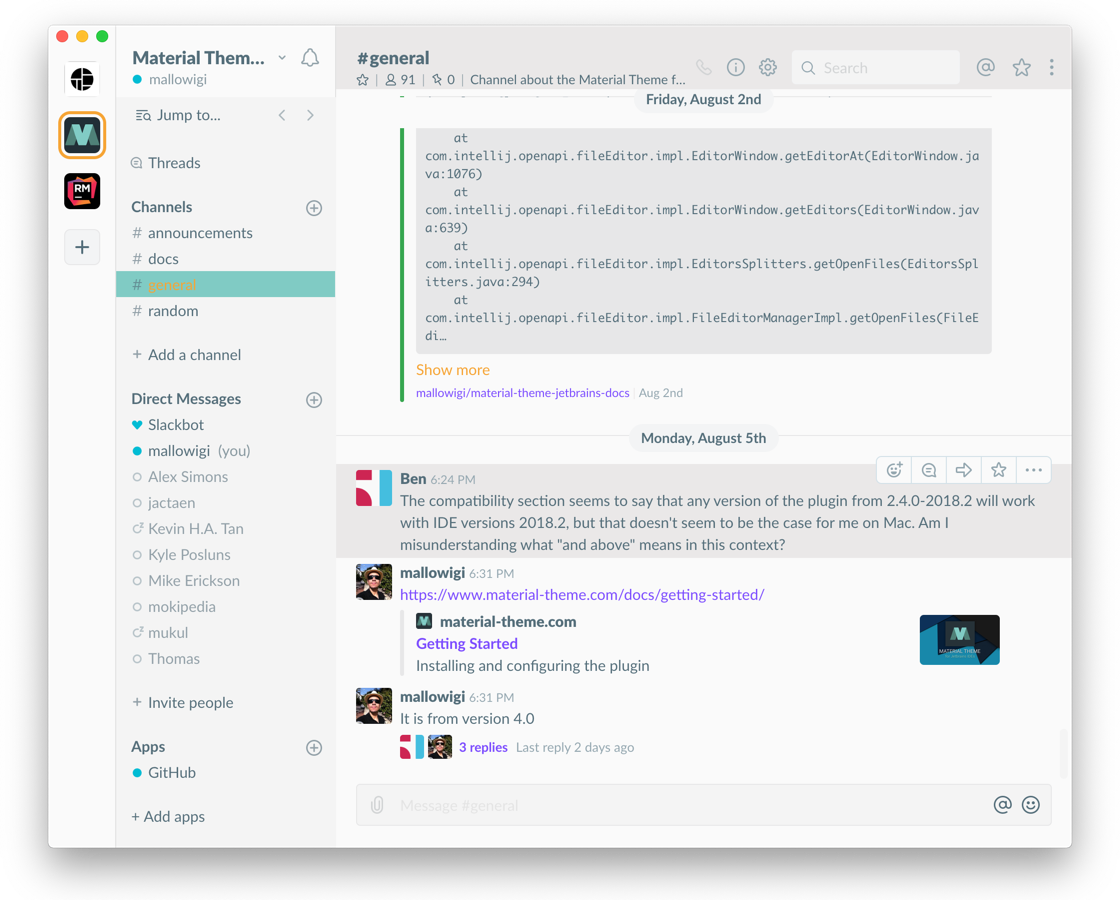Viewport: 1120px width, 900px height.
Task: Start a call with the phone icon
Action: [x=703, y=66]
